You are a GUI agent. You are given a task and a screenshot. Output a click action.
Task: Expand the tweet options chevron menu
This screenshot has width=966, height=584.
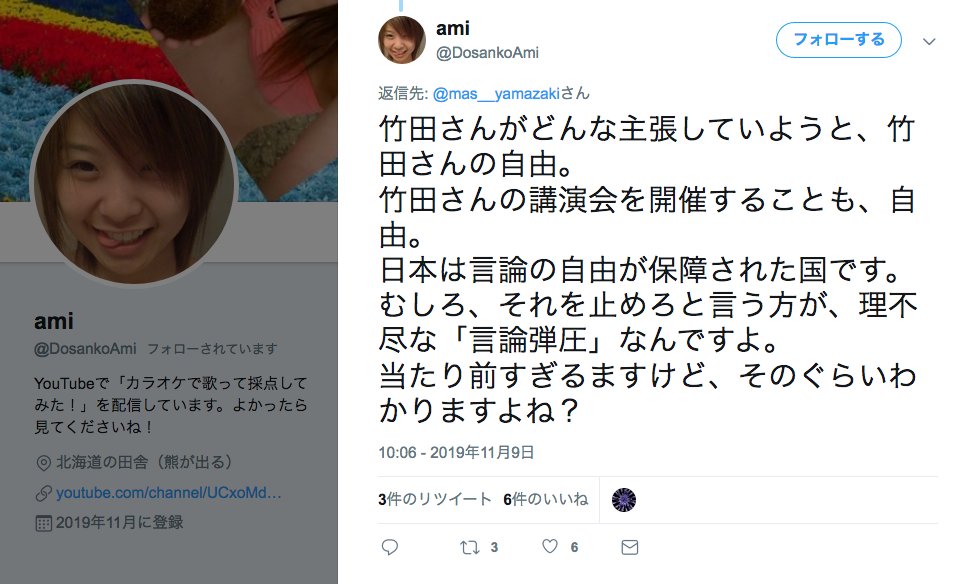tap(929, 41)
